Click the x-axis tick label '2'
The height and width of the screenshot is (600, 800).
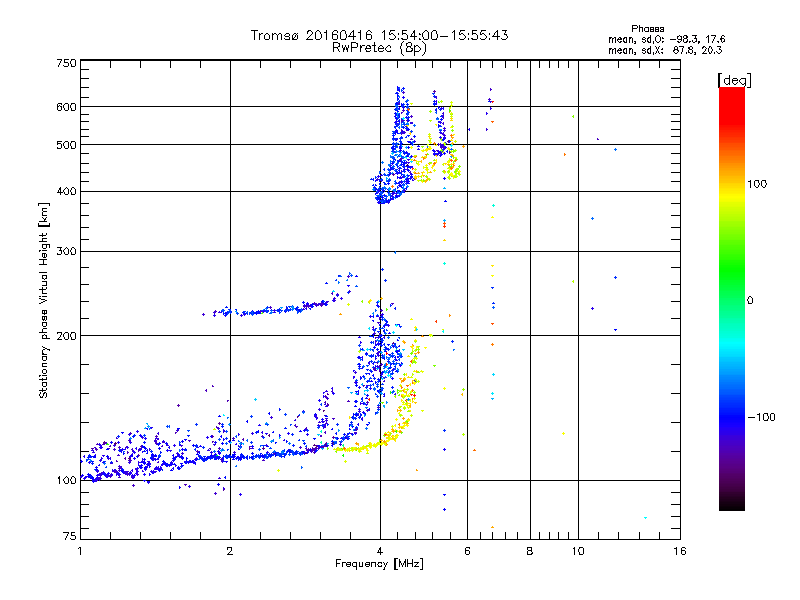pyautogui.click(x=230, y=551)
